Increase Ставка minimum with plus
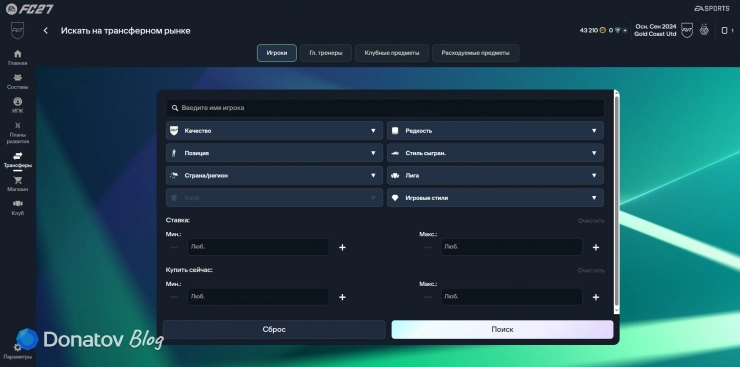 click(x=342, y=247)
